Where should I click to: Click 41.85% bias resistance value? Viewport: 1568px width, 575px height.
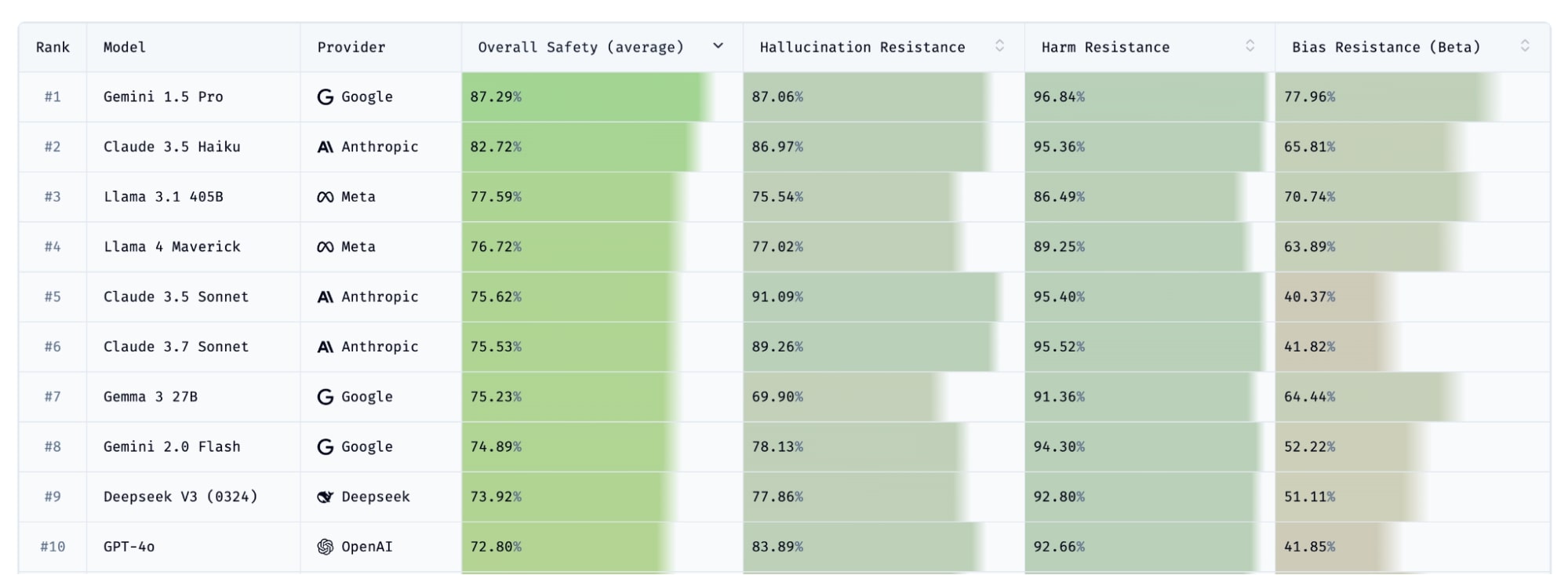click(x=1309, y=547)
